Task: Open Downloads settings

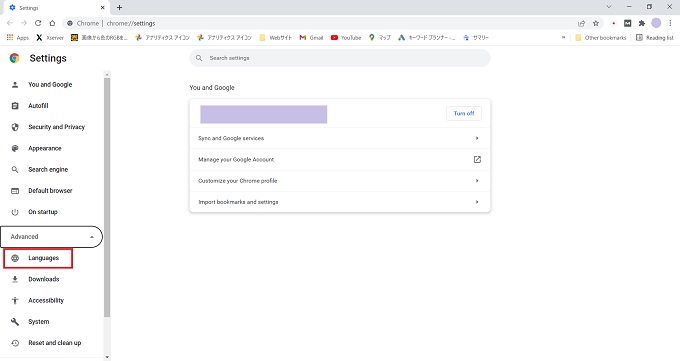Action: 43,279
